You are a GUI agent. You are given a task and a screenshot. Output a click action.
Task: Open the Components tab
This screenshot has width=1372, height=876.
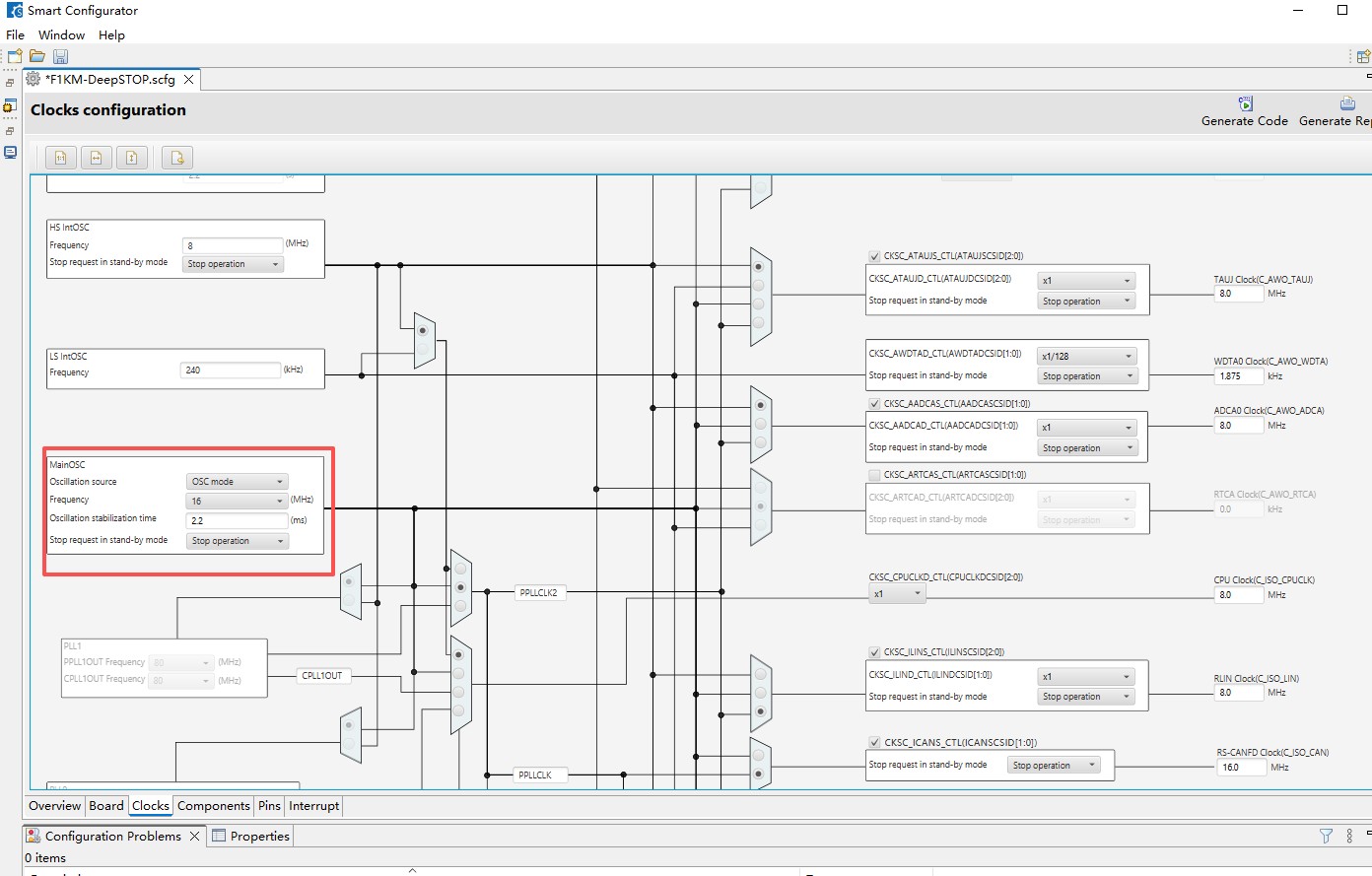pos(213,806)
